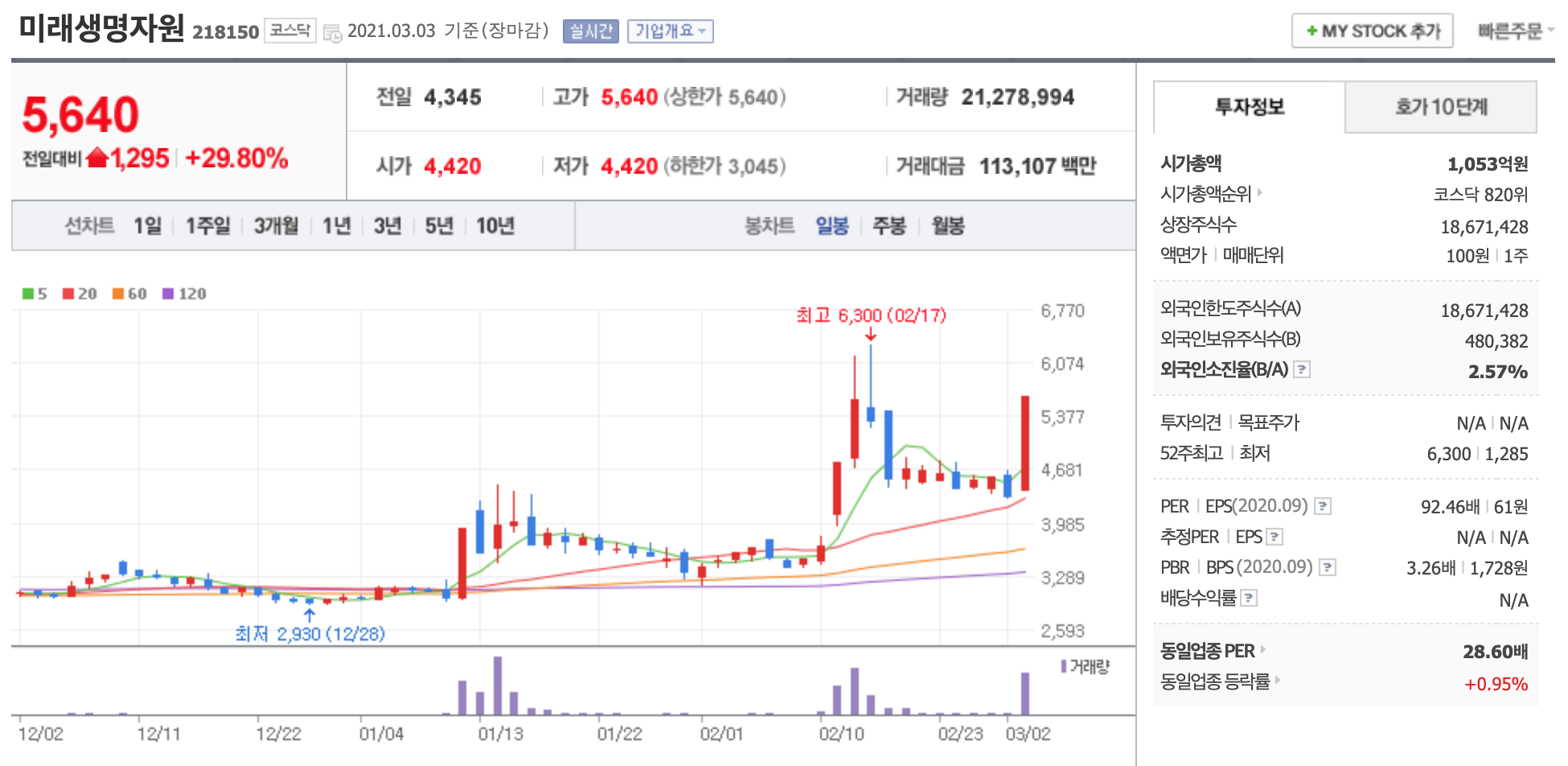This screenshot has width=1568, height=766.
Task: Click the red up-arrow icon beside 1,295
Action: coord(97,157)
